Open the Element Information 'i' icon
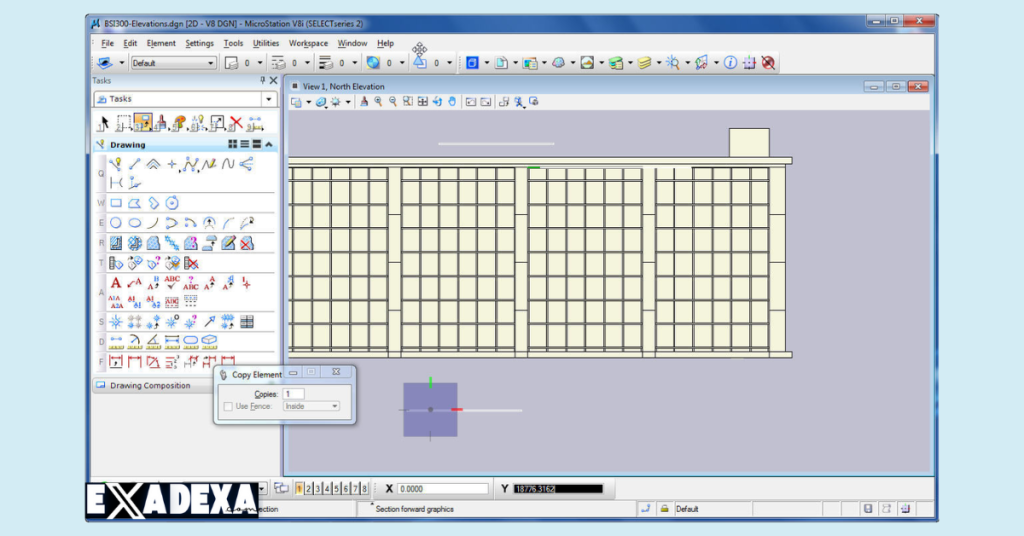Screen dimensions: 1024x536 [731, 63]
